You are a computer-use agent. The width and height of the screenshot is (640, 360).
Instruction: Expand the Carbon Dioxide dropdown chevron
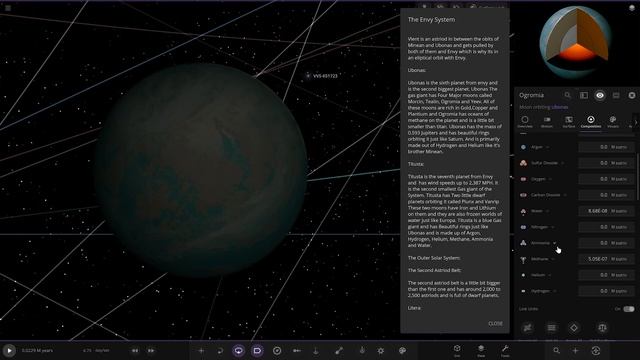tap(565, 195)
